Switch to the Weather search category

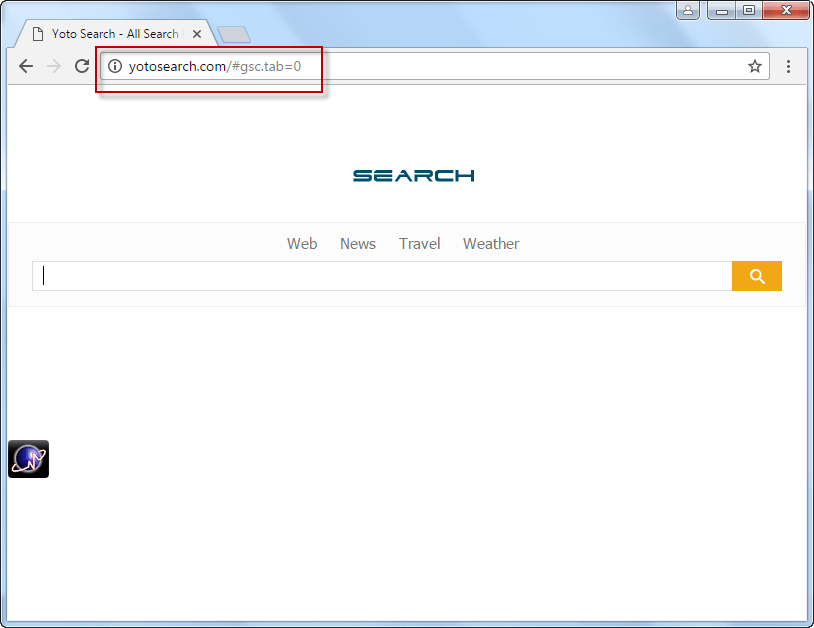[x=491, y=243]
